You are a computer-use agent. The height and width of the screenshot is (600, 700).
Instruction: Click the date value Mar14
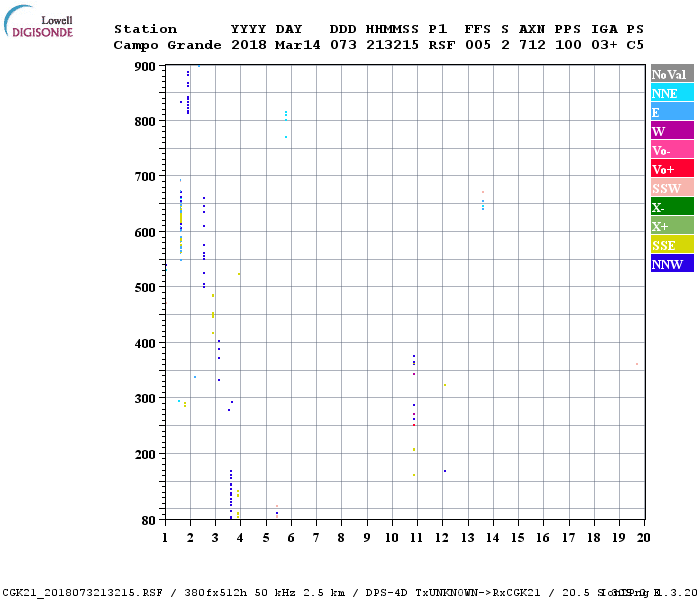(297, 45)
